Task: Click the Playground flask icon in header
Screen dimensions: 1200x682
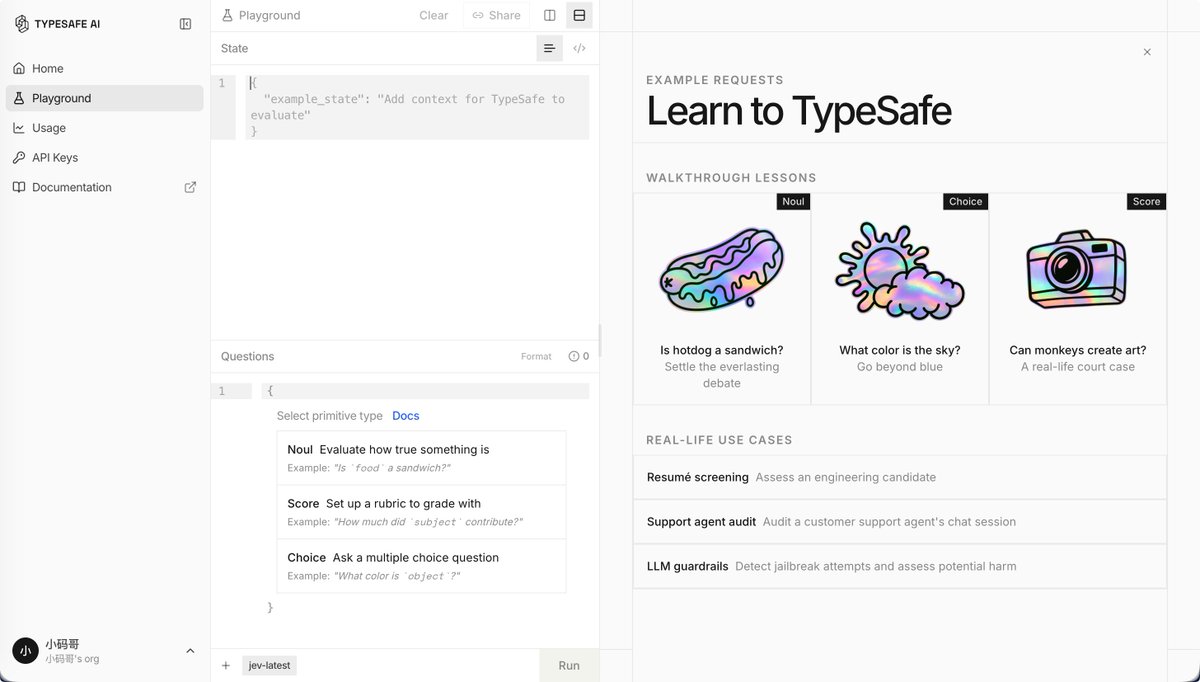Action: [228, 15]
